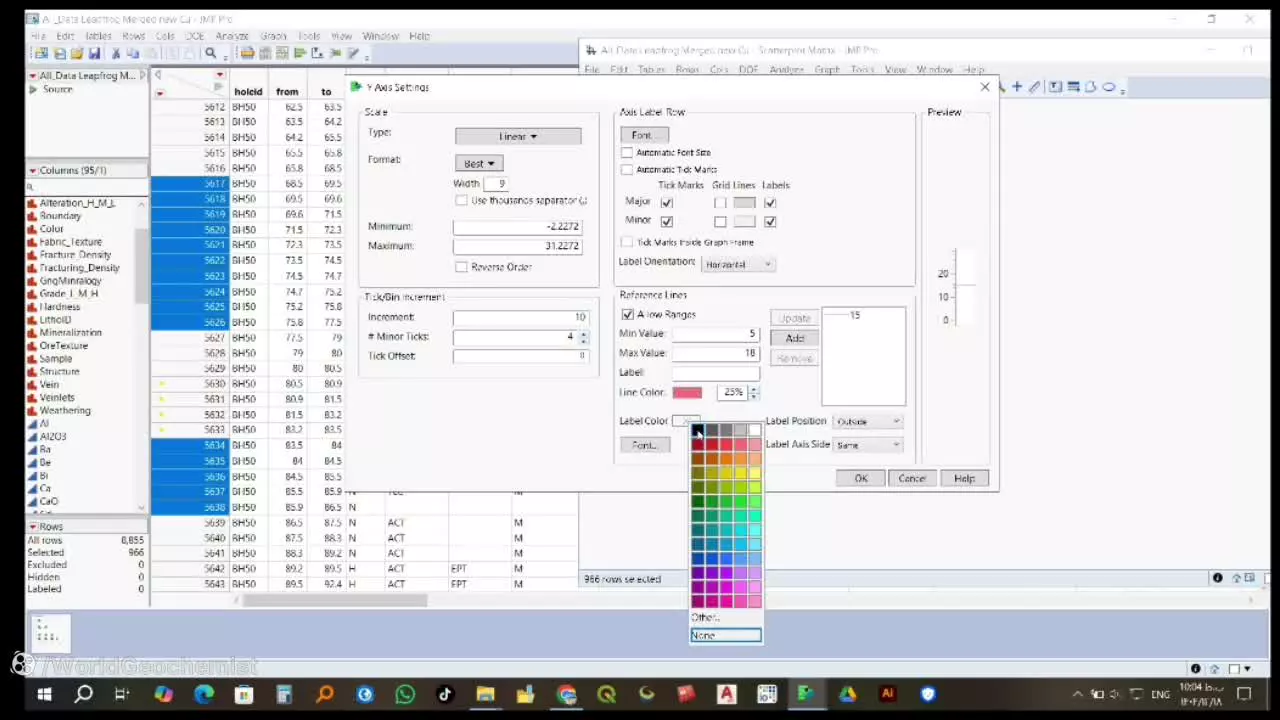Open TikTok from the taskbar
Image resolution: width=1280 pixels, height=720 pixels.
click(445, 694)
